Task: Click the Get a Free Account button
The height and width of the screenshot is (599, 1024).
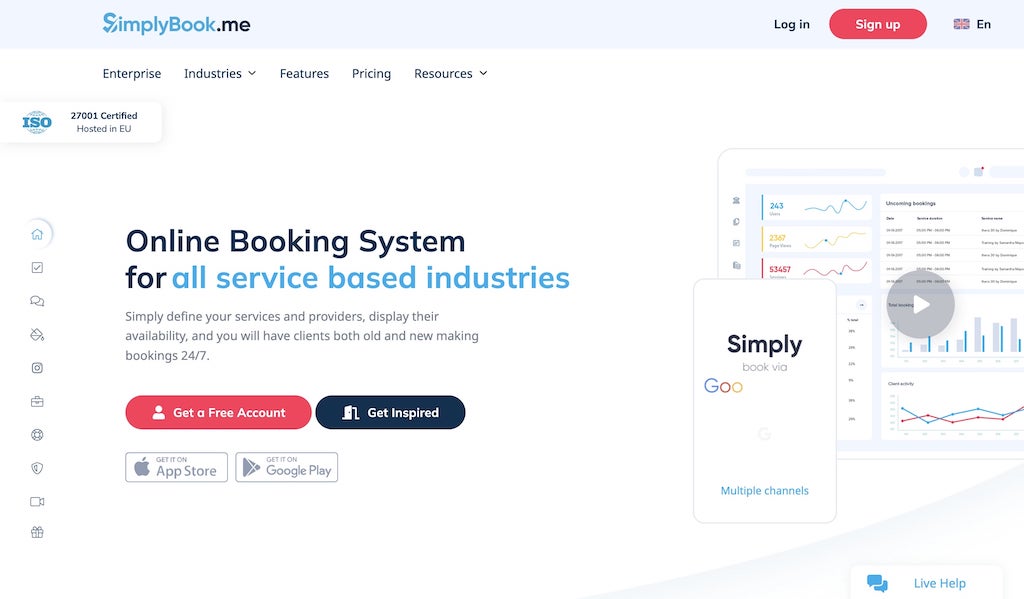Action: (x=218, y=412)
